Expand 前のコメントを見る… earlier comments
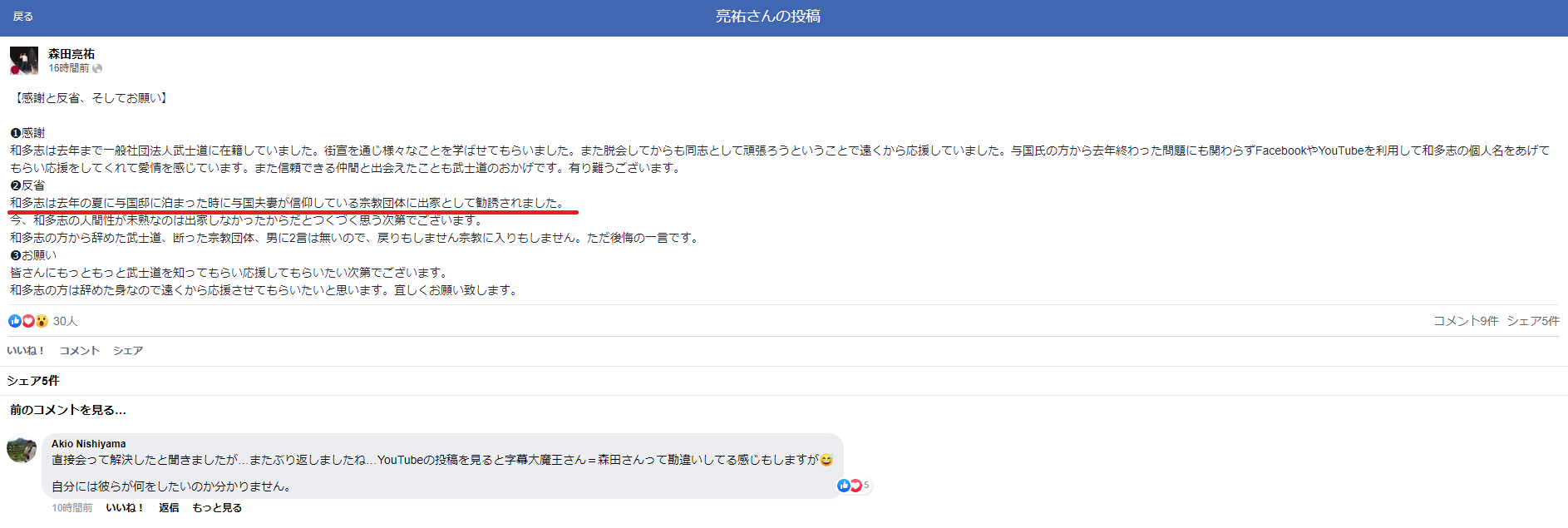 68,410
